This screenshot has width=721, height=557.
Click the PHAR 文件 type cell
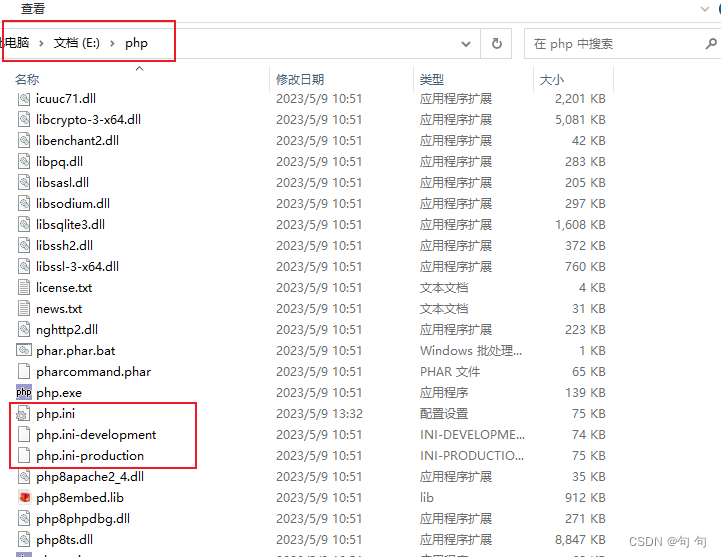pos(450,372)
